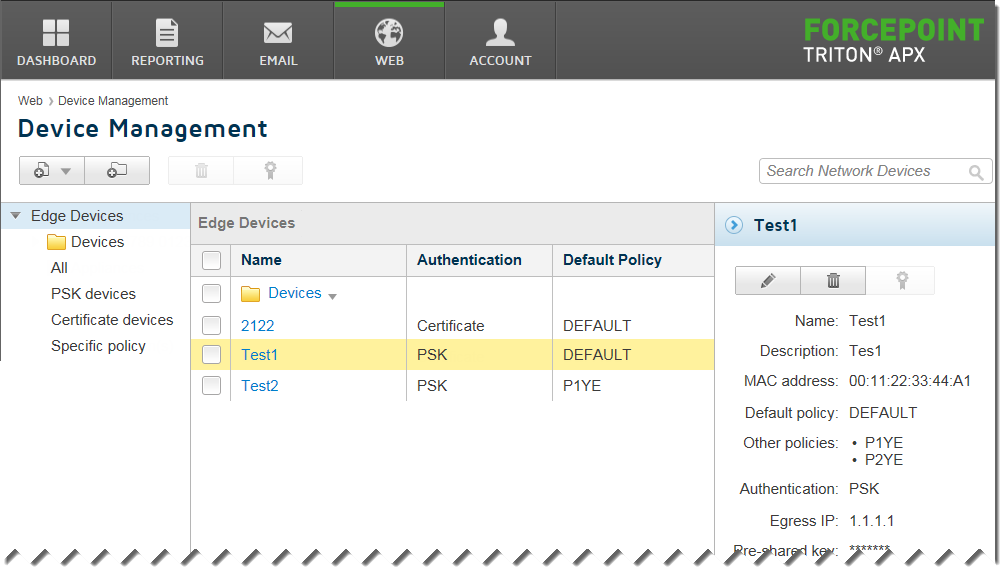This screenshot has height=574, width=1006.
Task: Toggle the select-all checkbox in header
Action: pos(211,260)
